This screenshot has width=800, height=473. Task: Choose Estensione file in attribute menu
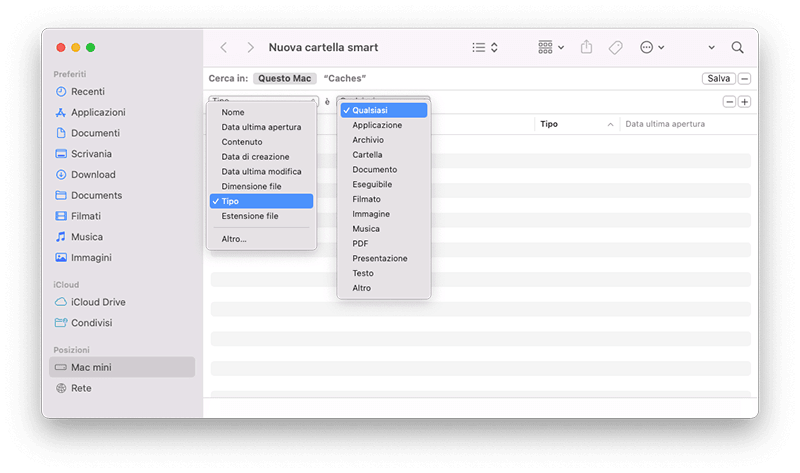(x=250, y=216)
